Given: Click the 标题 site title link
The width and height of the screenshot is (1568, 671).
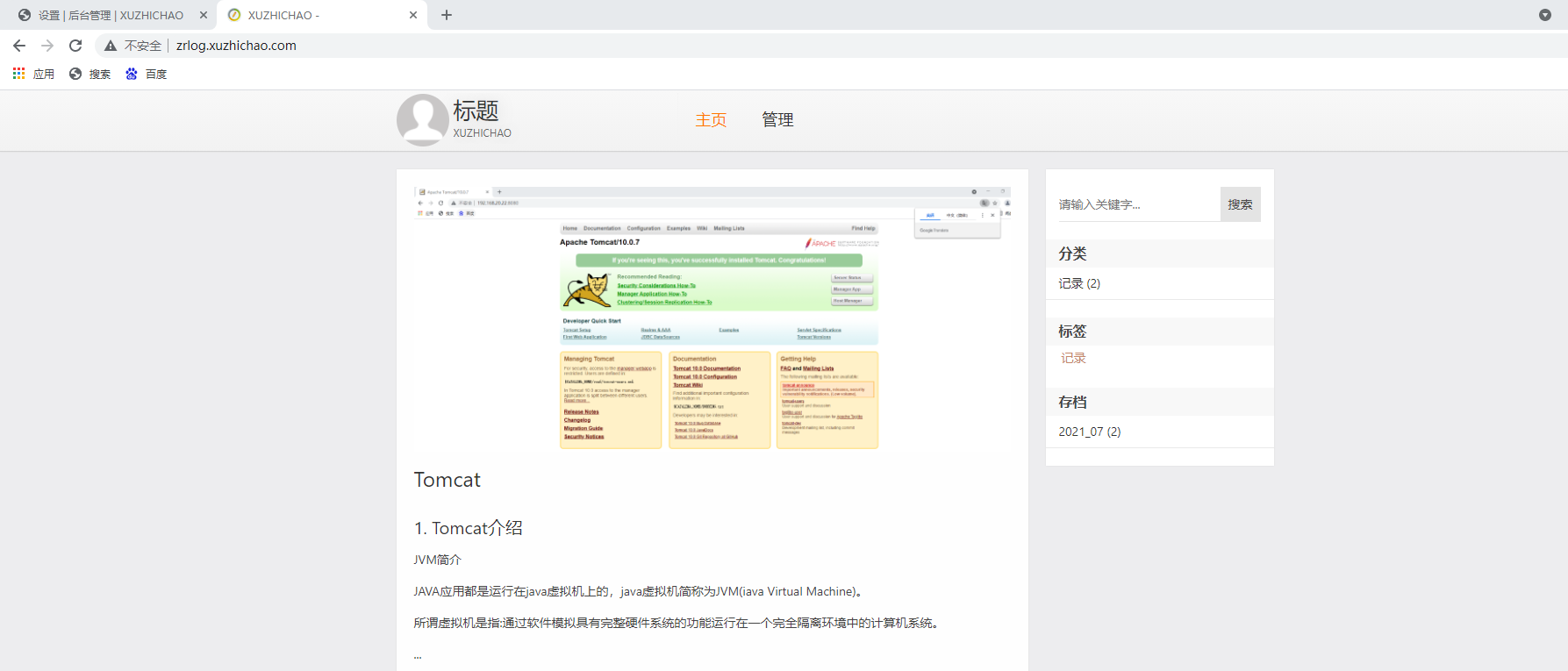Looking at the screenshot, I should coord(476,111).
